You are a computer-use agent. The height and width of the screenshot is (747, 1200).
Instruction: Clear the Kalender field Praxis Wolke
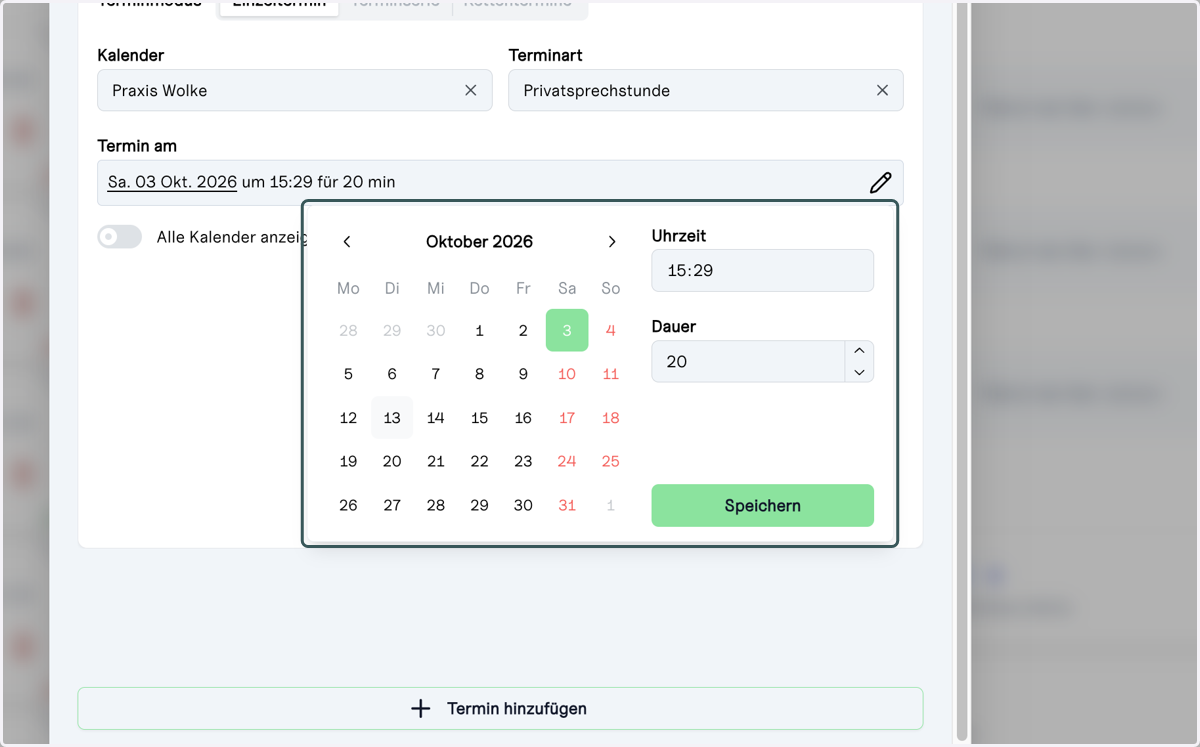tap(471, 90)
